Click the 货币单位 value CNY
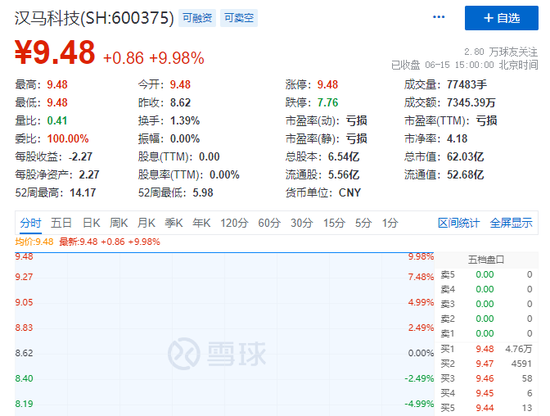 [x=349, y=193]
